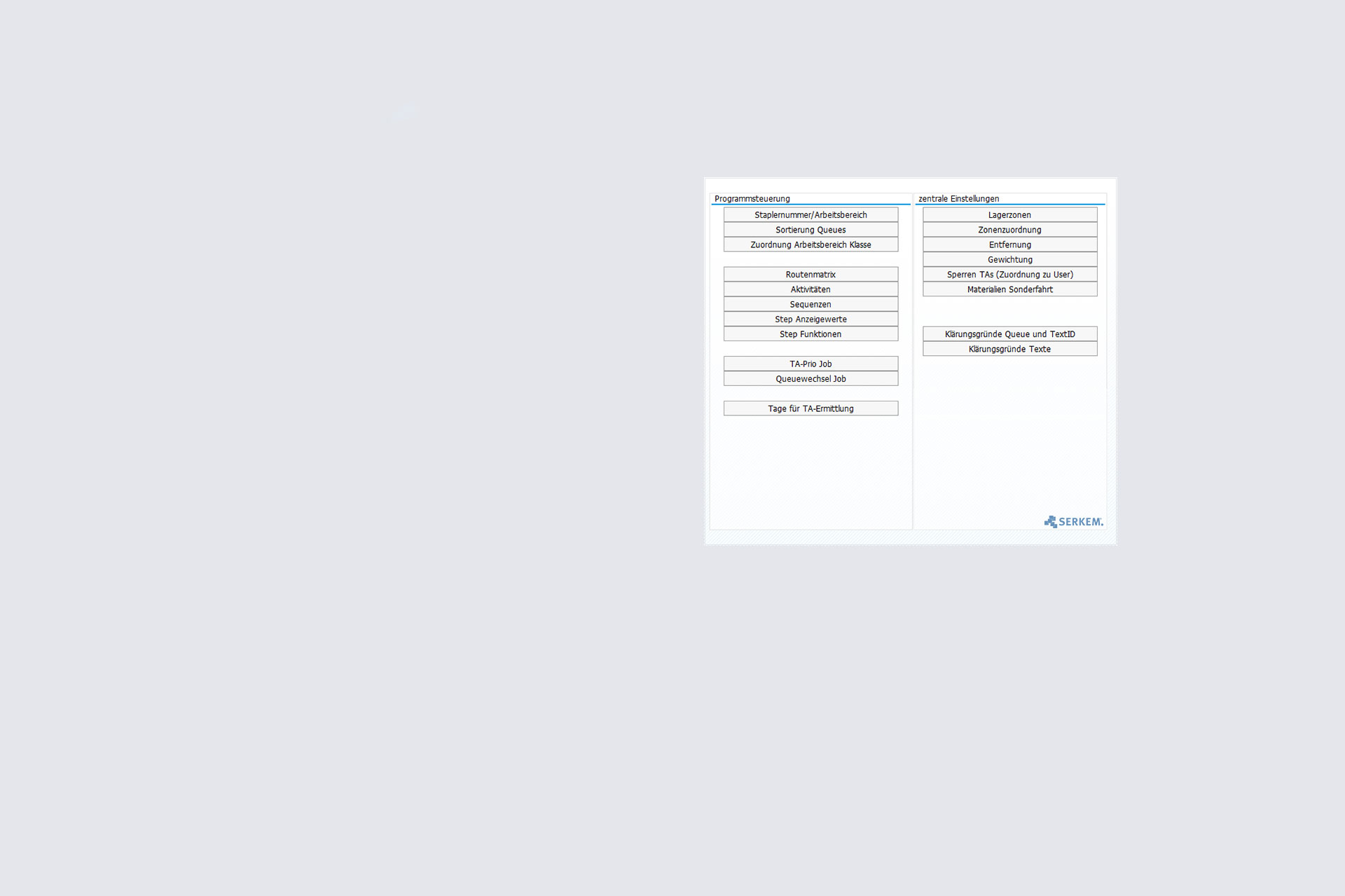
Task: Open the Sequenzen settings
Action: [811, 304]
